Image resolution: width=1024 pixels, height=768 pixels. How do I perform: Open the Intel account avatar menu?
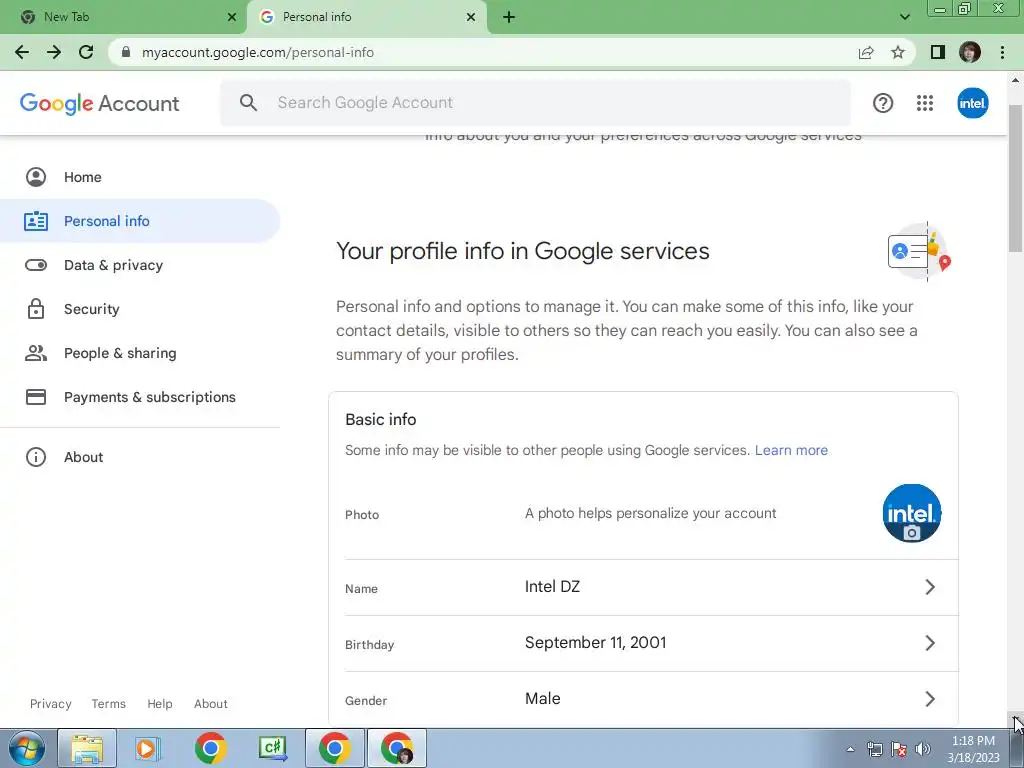click(x=972, y=103)
